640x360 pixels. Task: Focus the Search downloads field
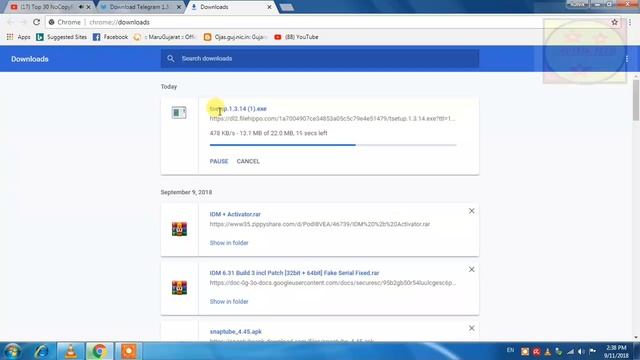[320, 58]
